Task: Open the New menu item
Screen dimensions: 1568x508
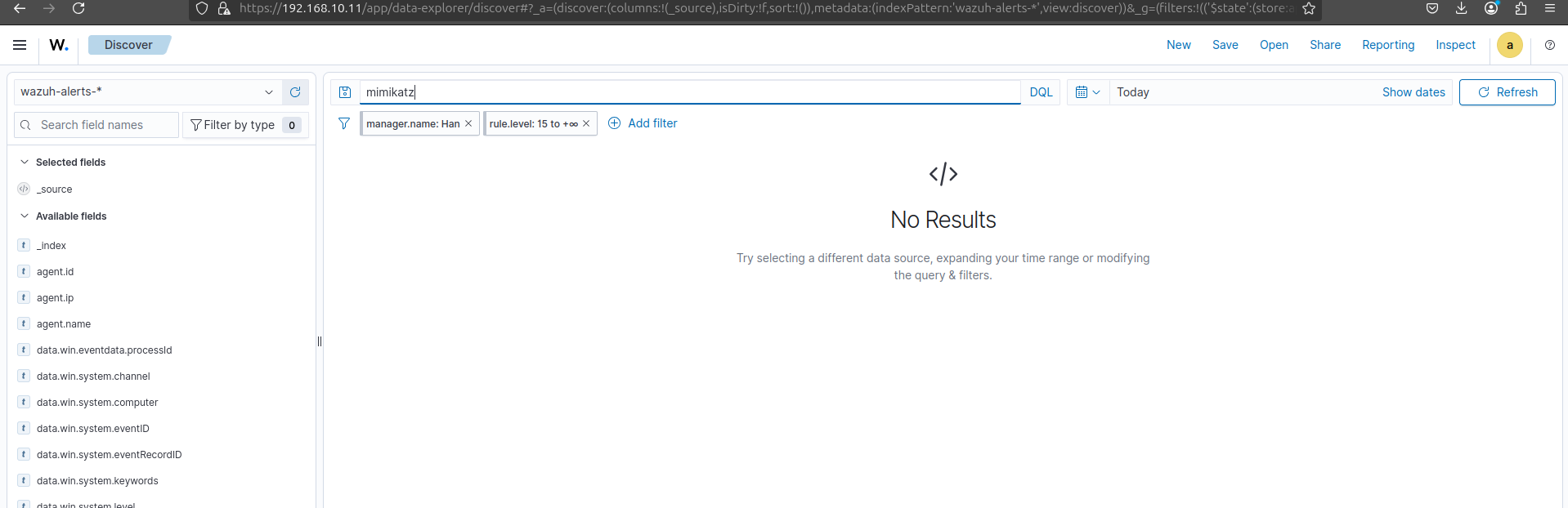Action: tap(1179, 45)
